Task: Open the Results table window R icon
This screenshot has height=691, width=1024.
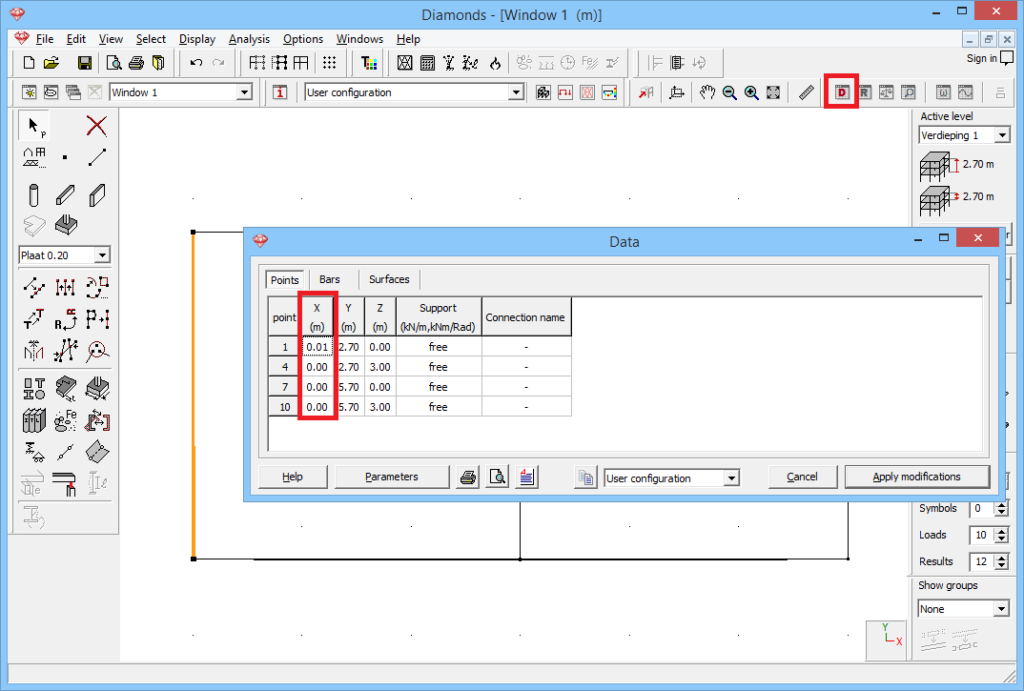Action: tap(864, 93)
